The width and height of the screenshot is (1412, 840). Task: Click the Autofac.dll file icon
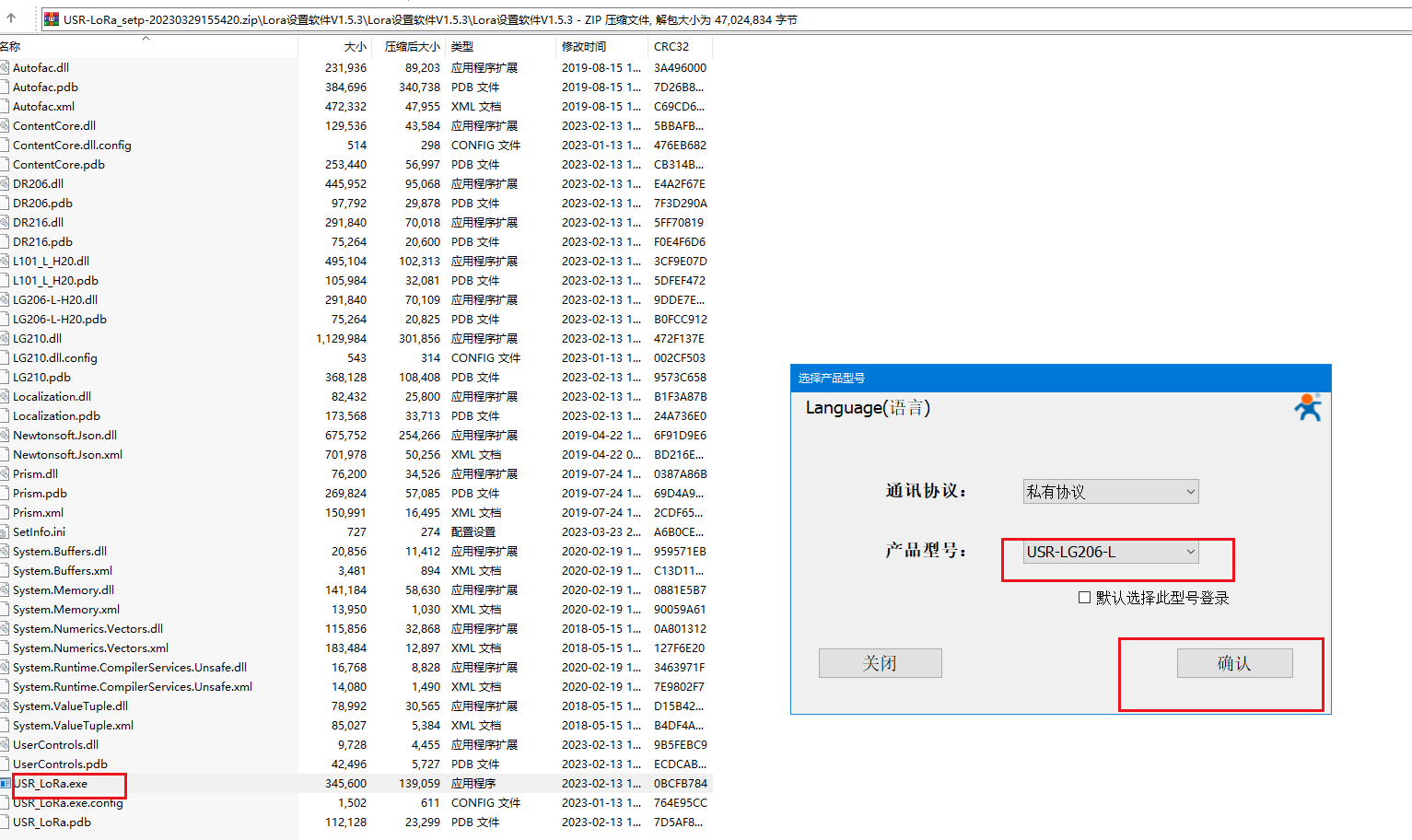click(x=5, y=68)
